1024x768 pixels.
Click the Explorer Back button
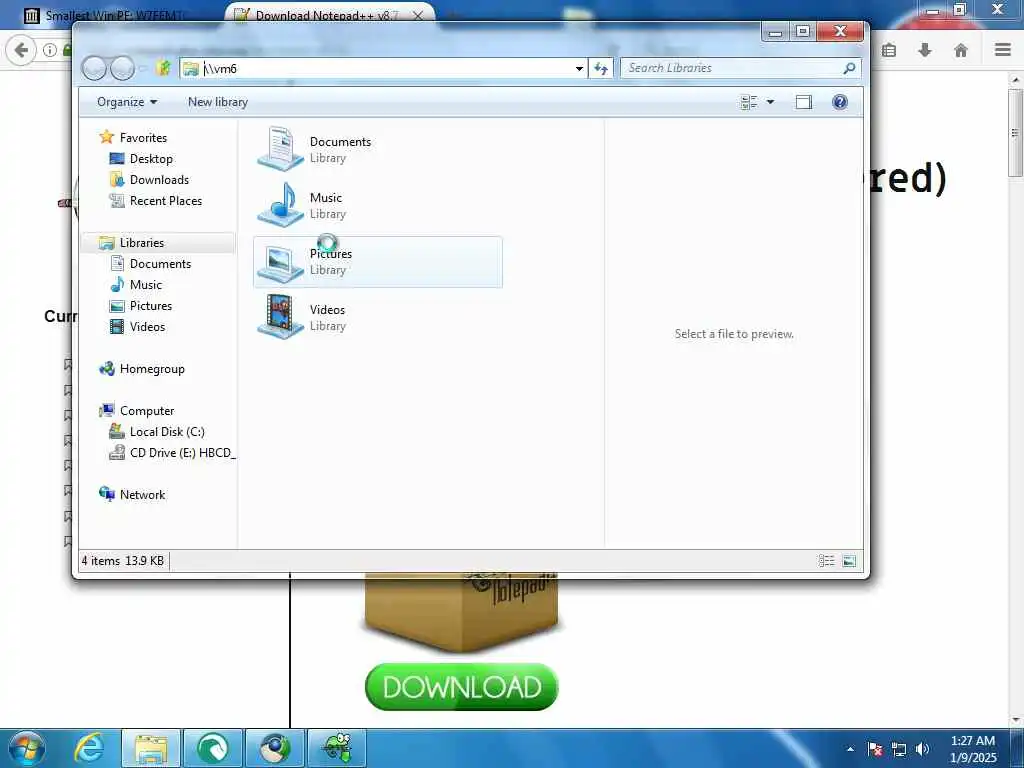pos(94,68)
